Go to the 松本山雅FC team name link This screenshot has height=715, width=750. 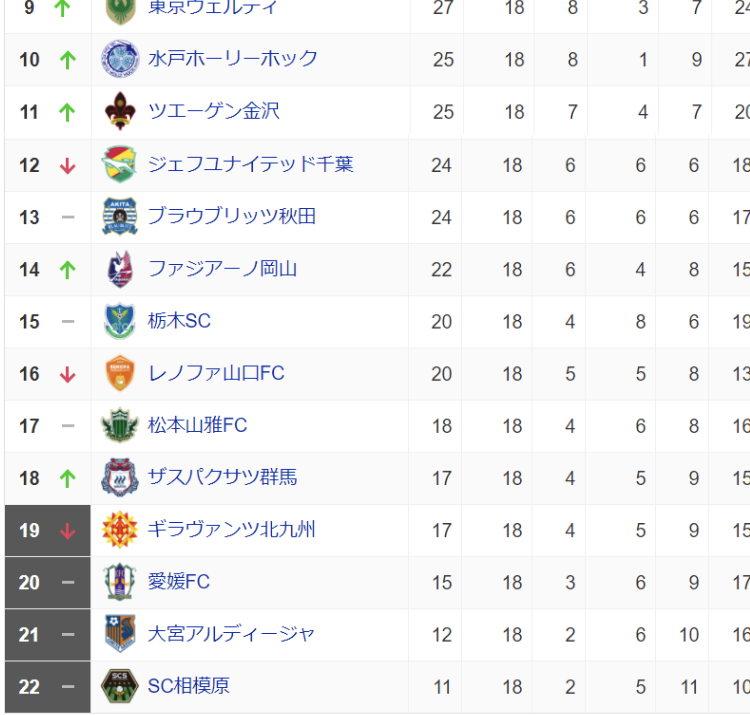pyautogui.click(x=197, y=425)
